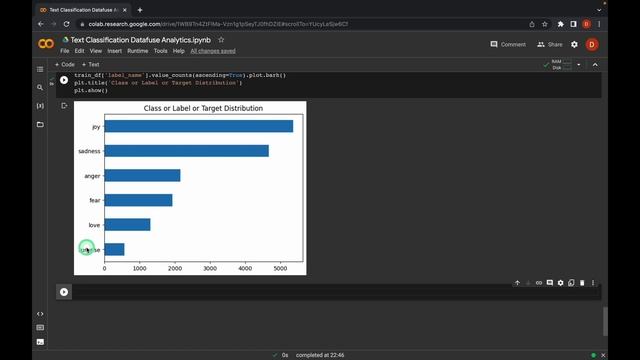Open tab search dropdown in browser

599,10
